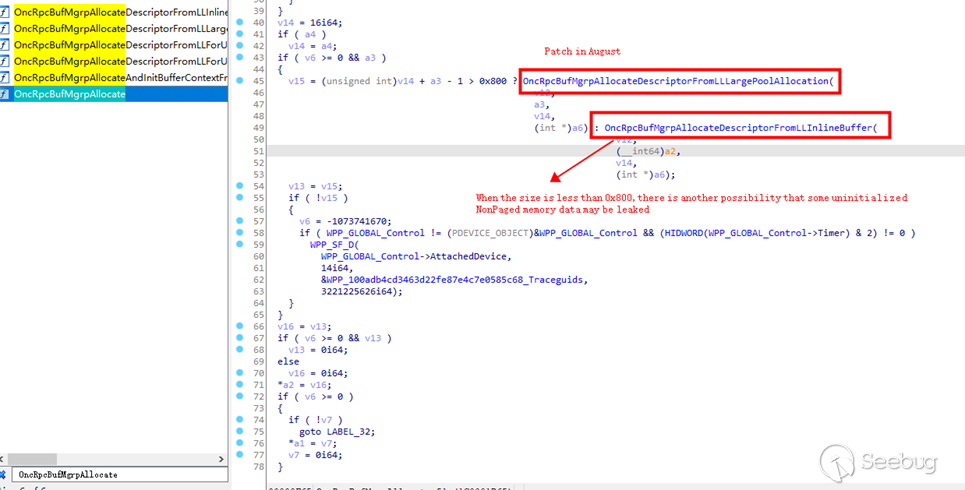The image size is (965, 490).
Task: Click 'if ( !v15 )' condition
Action: tap(318, 198)
